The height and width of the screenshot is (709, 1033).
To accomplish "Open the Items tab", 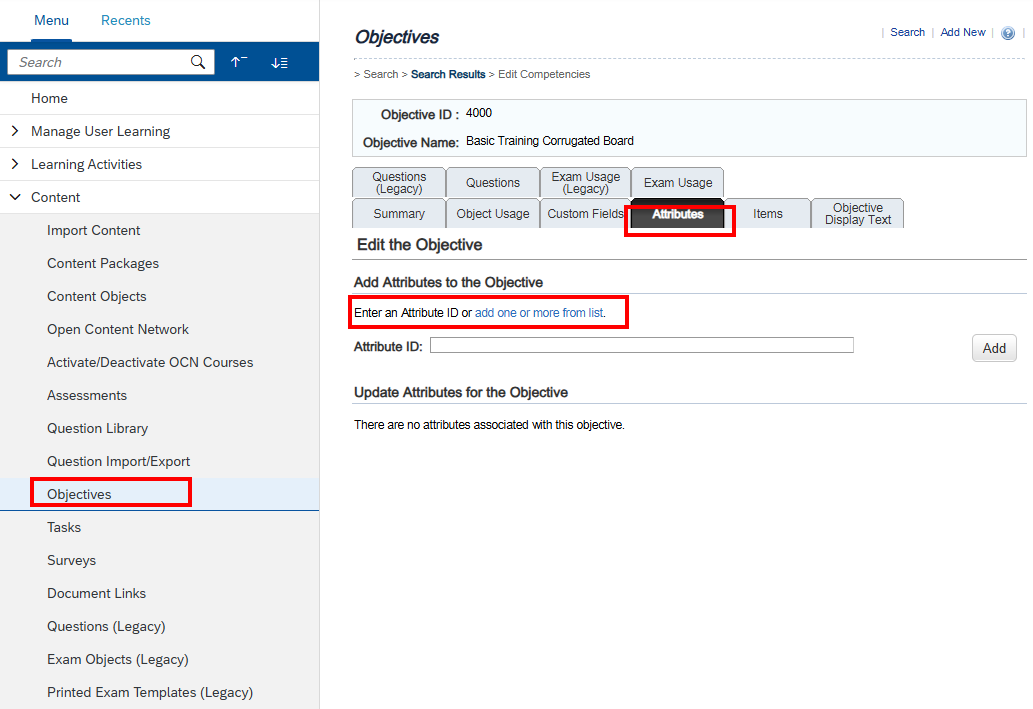I will (767, 214).
